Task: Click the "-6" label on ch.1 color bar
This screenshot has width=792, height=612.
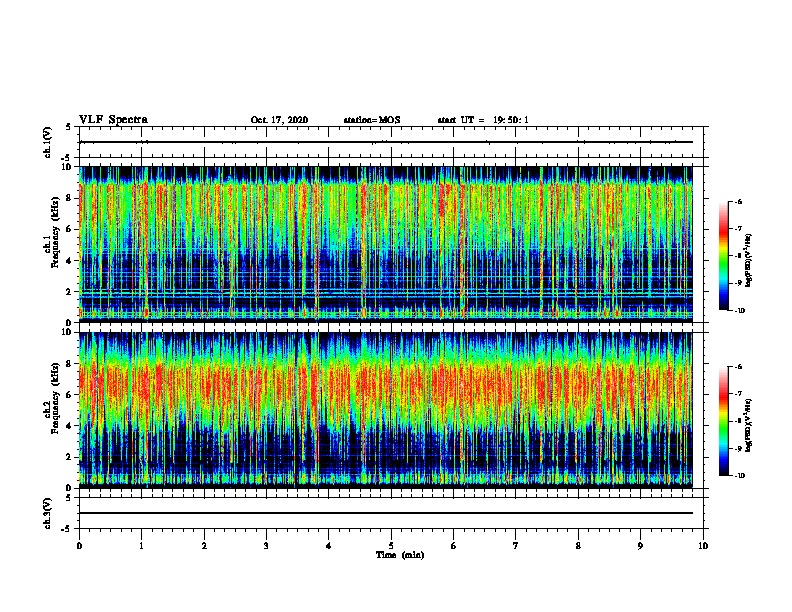Action: pyautogui.click(x=738, y=202)
